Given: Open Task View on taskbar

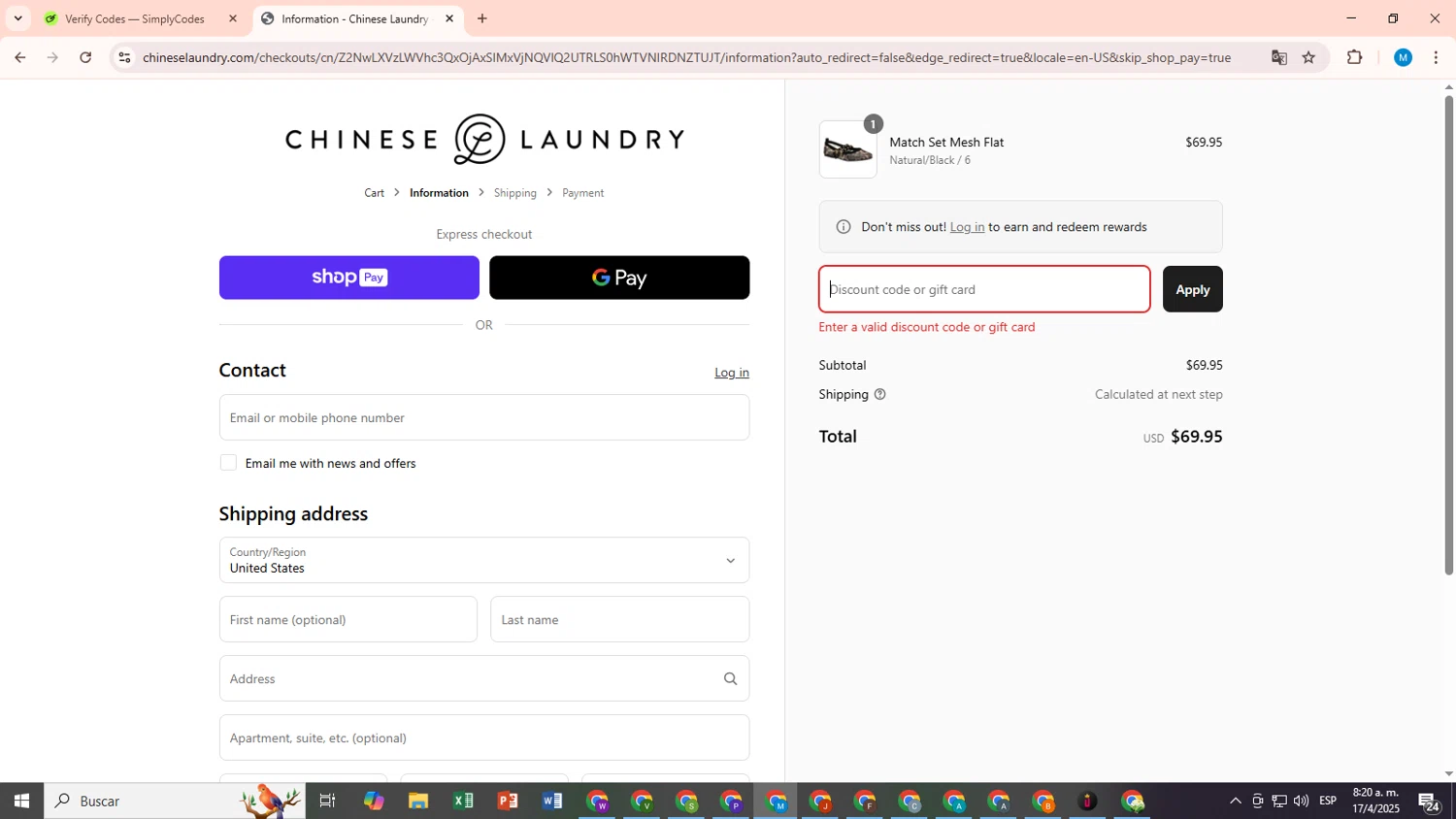Looking at the screenshot, I should [327, 801].
